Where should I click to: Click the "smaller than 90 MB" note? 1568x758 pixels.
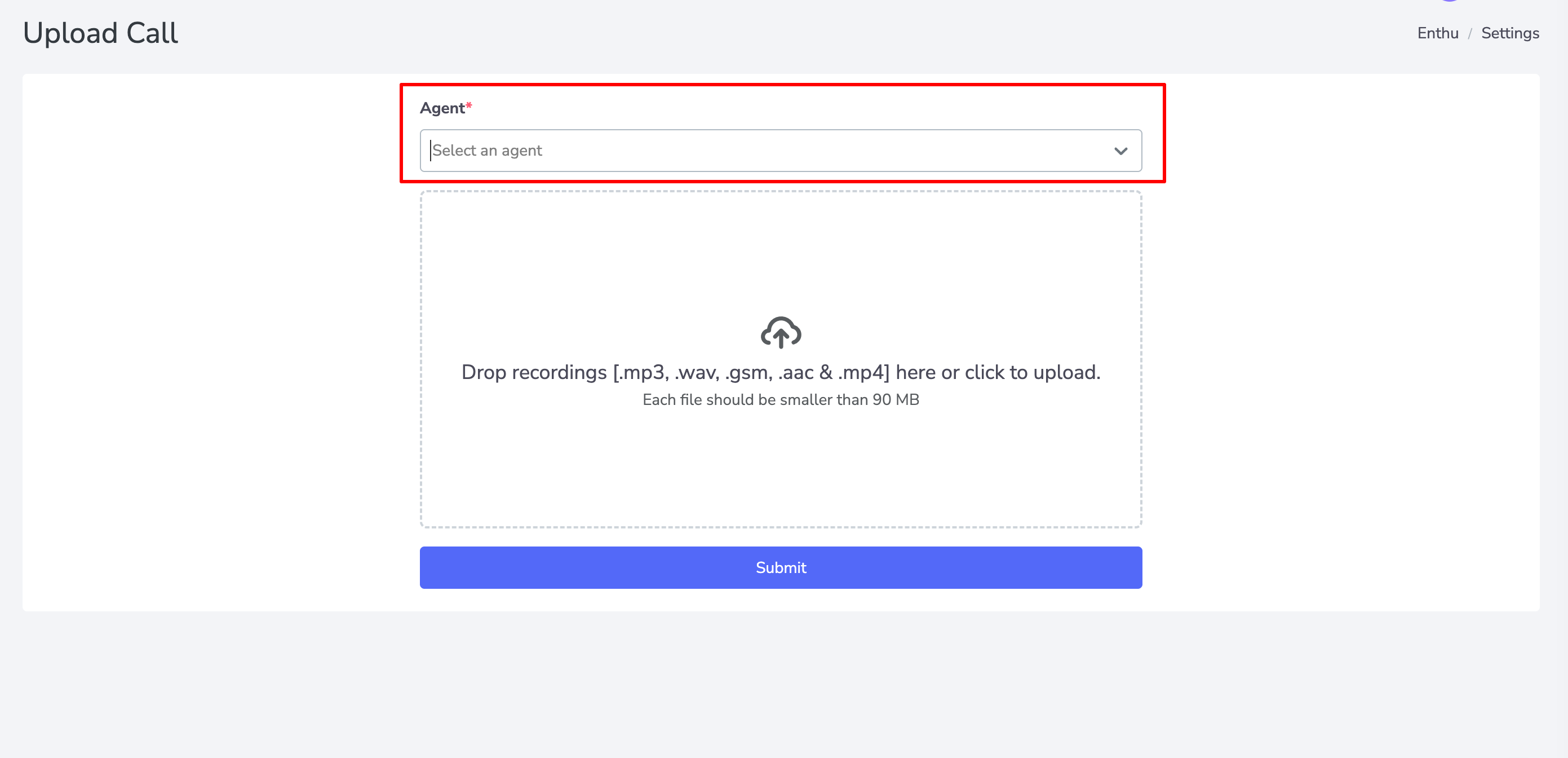click(x=781, y=400)
